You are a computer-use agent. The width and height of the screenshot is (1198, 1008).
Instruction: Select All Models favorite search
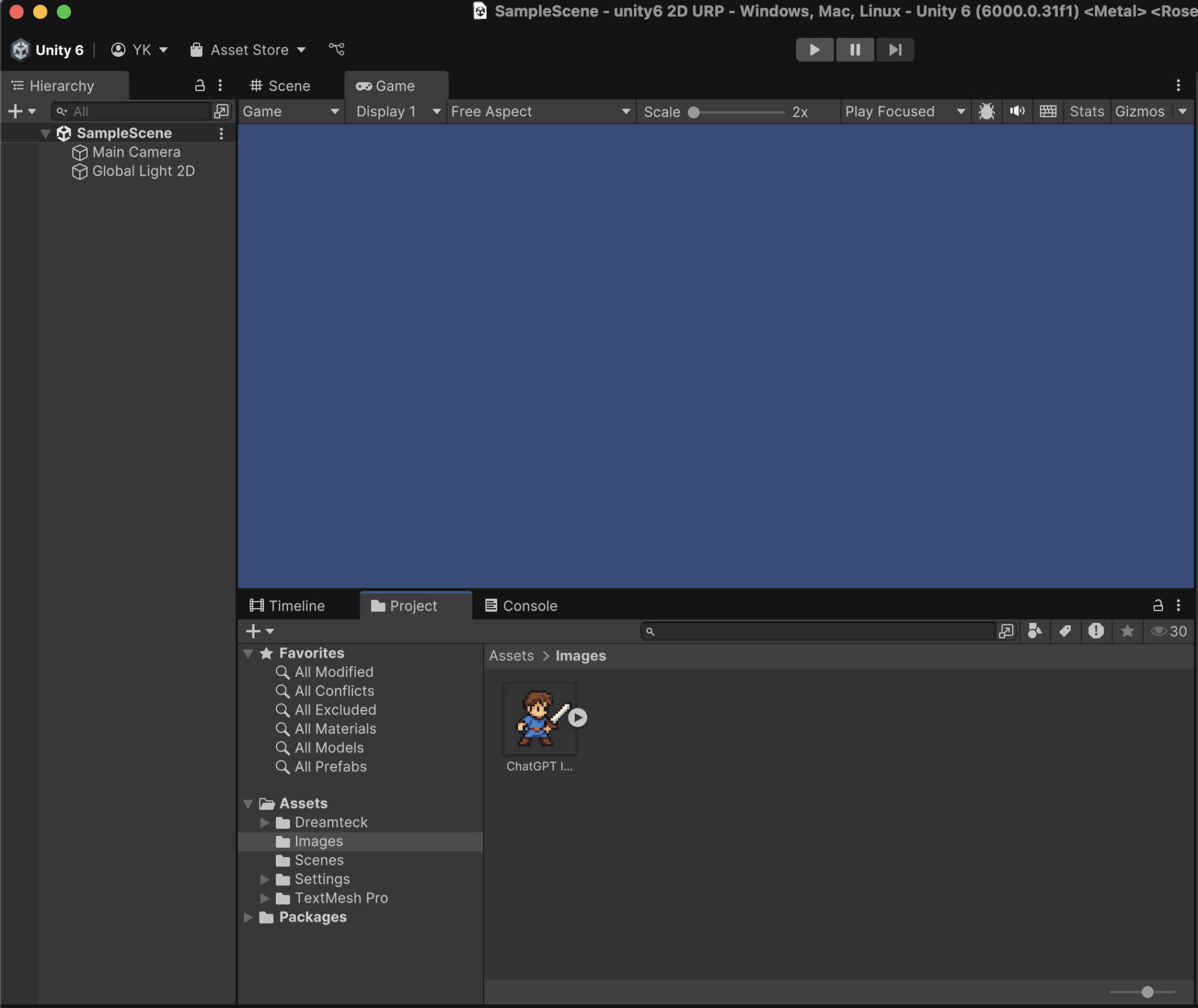[x=319, y=748]
